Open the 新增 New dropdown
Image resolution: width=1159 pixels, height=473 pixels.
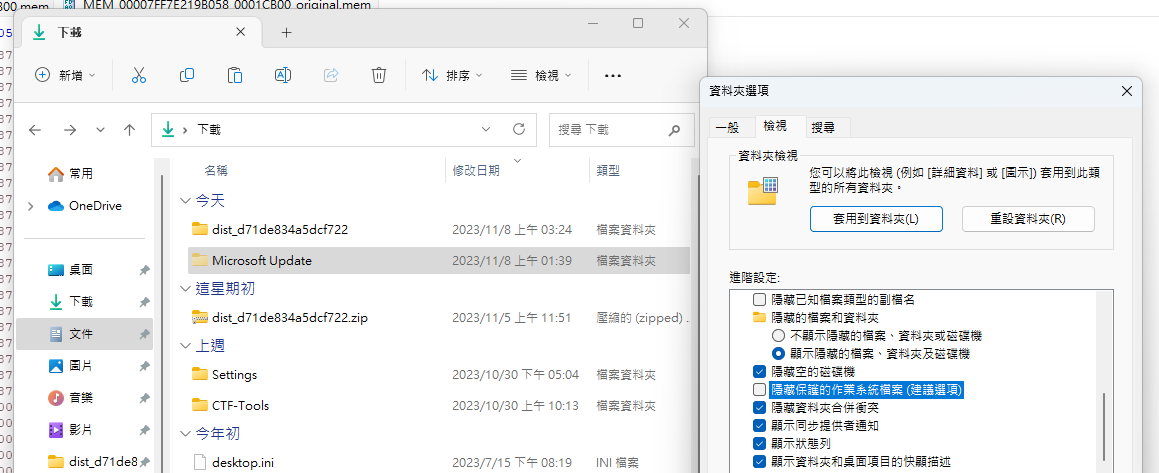[x=65, y=75]
